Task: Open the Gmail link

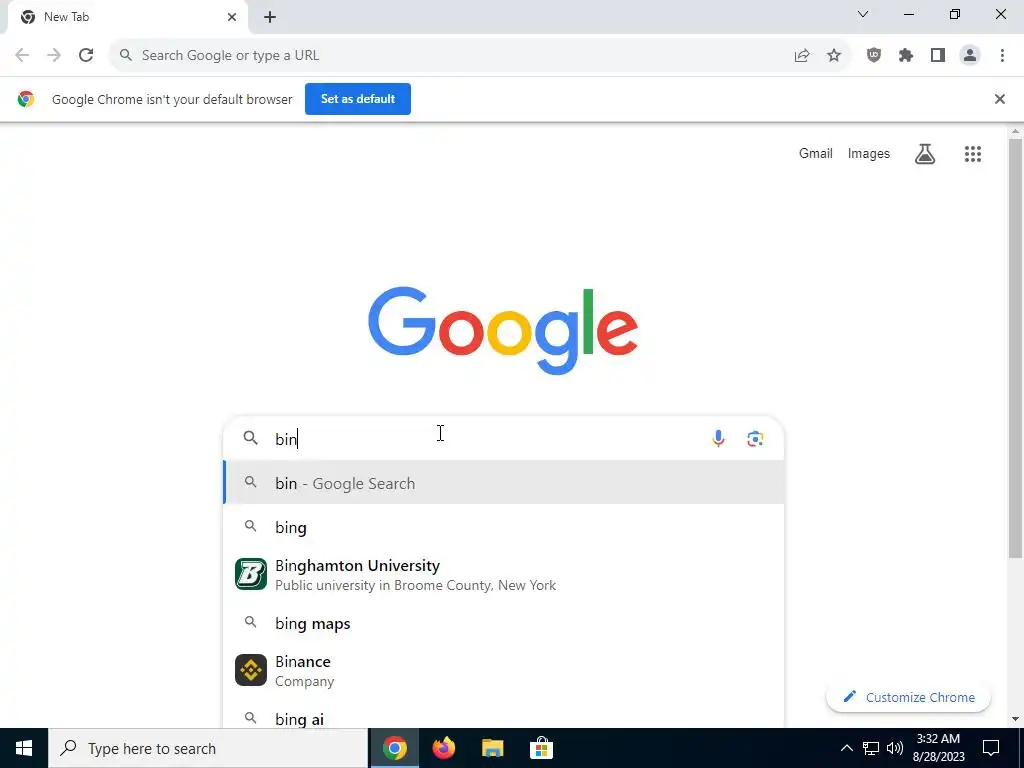Action: click(x=816, y=153)
